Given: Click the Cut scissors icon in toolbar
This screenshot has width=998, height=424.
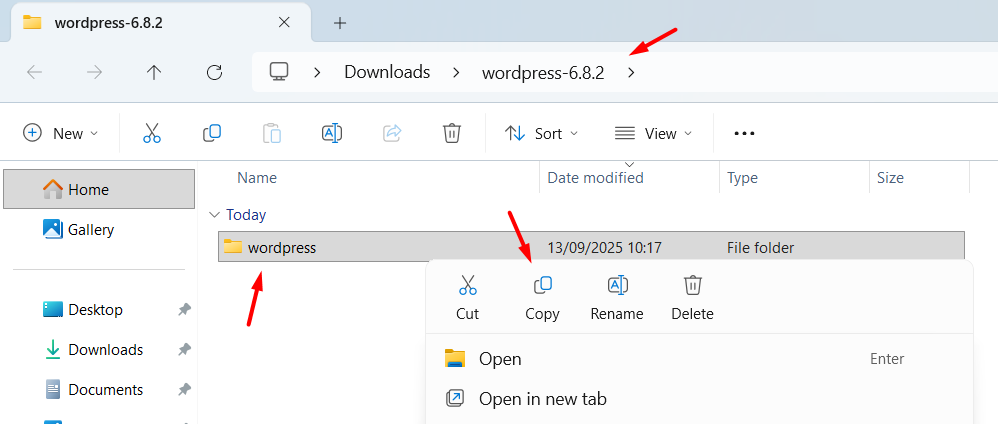Looking at the screenshot, I should [152, 133].
